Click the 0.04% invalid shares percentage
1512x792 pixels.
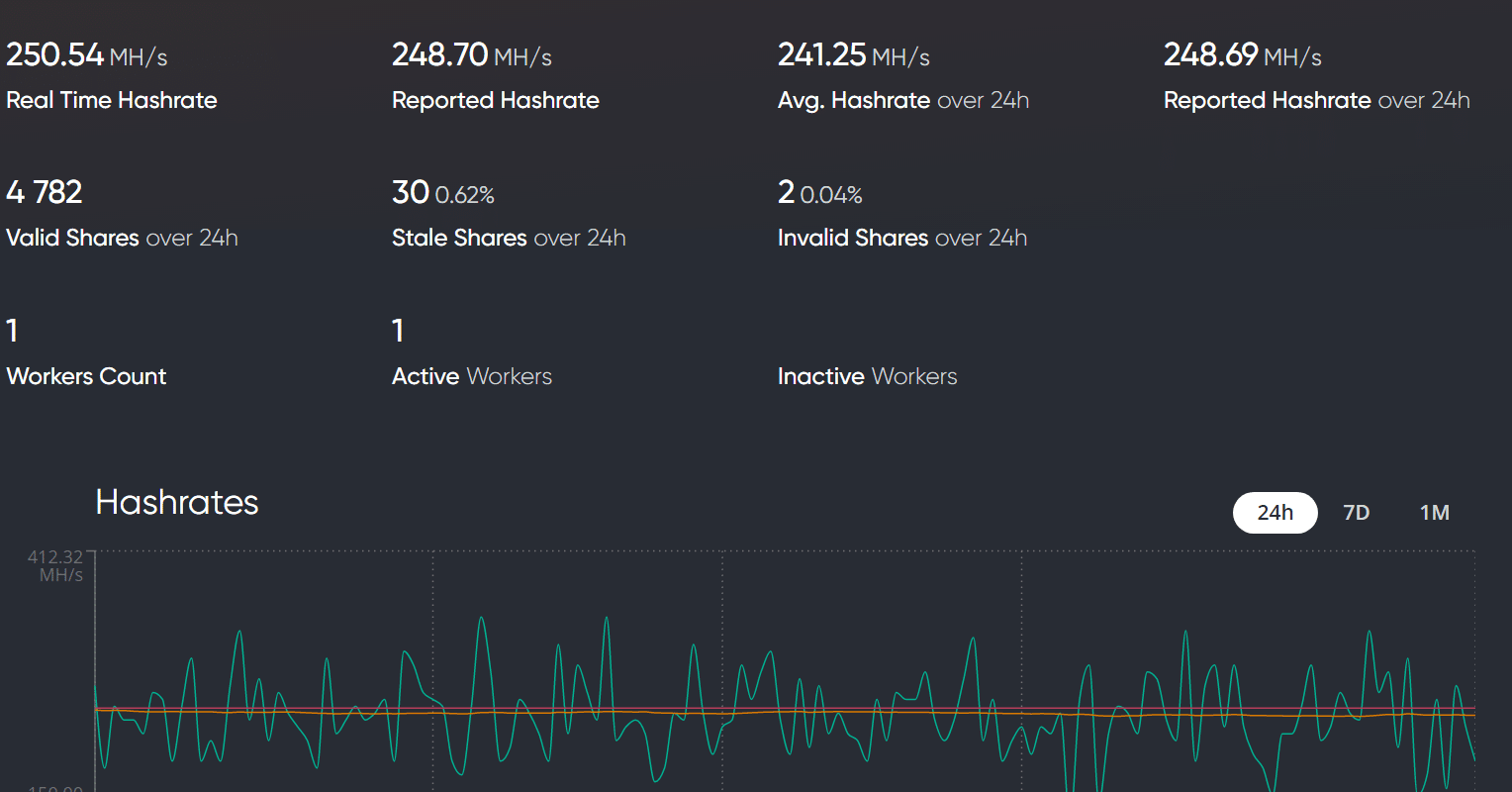pyautogui.click(x=831, y=195)
